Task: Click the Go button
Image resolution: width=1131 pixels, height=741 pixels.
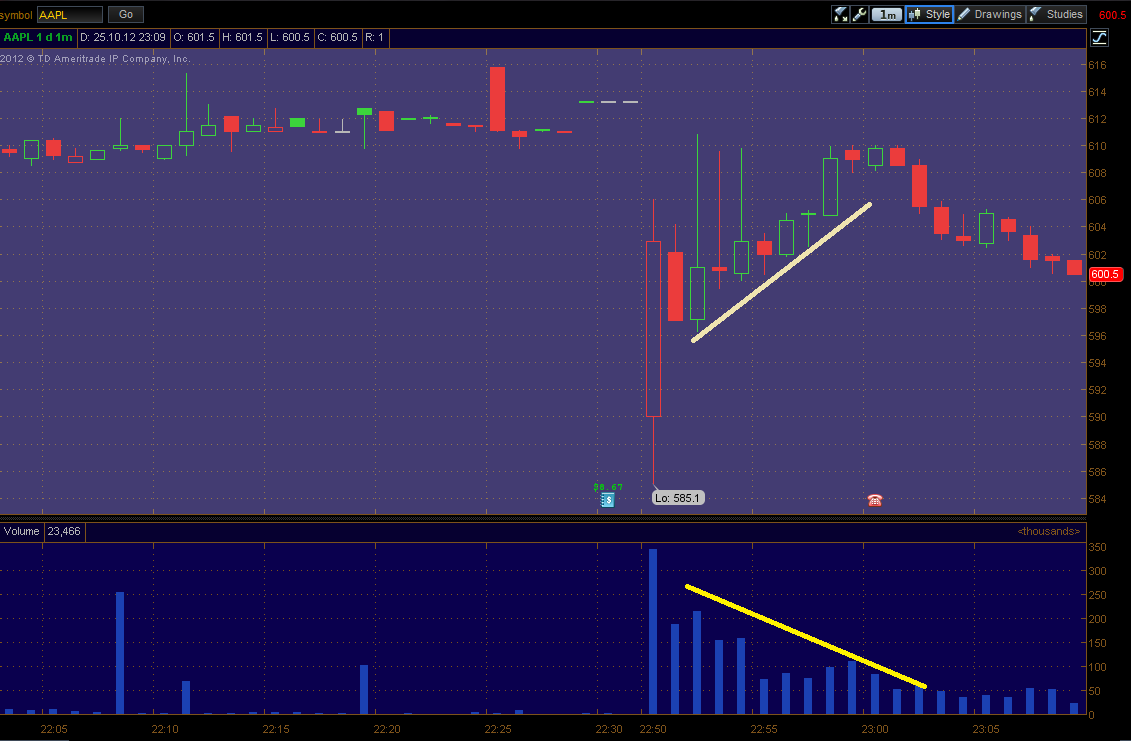Action: 126,14
